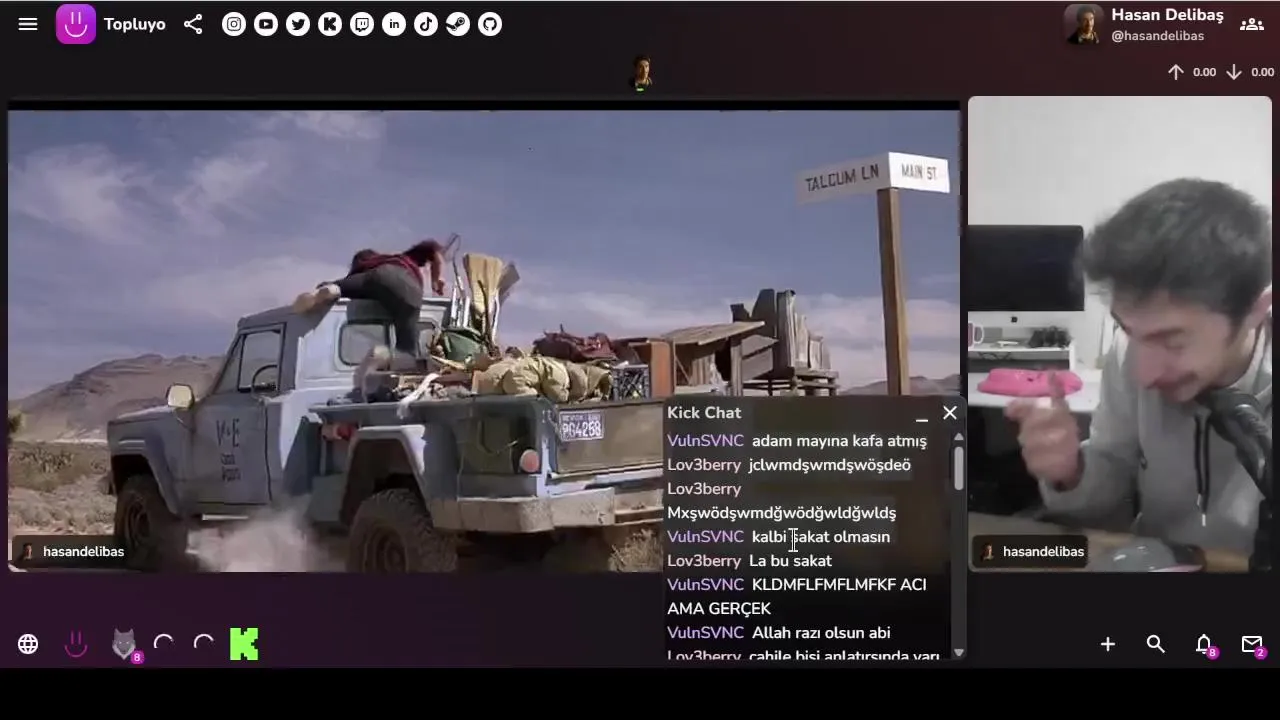Click Lov3berry on 'jclwmdşwmdşwösdeö' message
The width and height of the screenshot is (1280, 720).
click(704, 465)
